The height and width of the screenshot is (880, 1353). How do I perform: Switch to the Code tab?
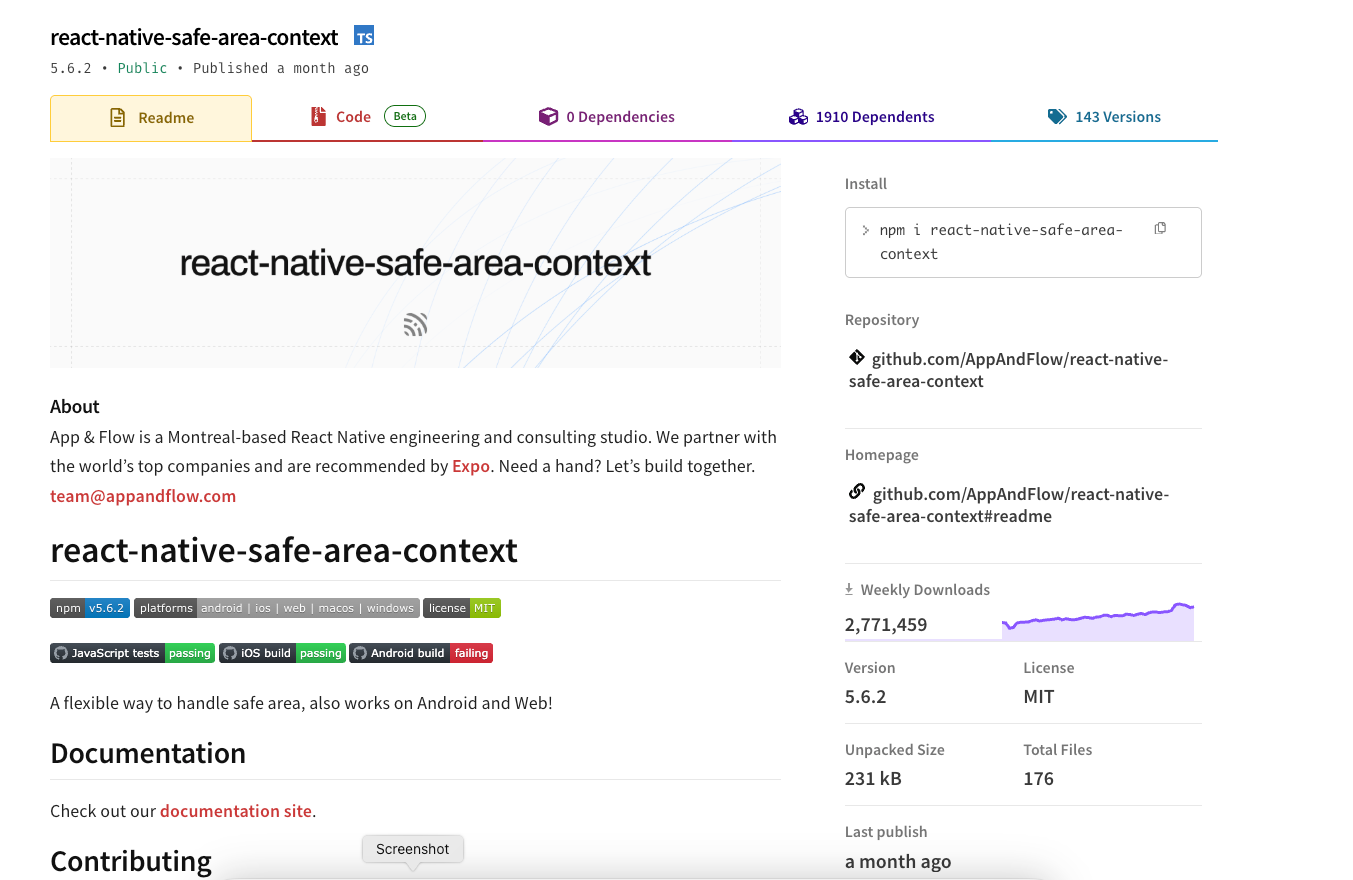pos(368,117)
